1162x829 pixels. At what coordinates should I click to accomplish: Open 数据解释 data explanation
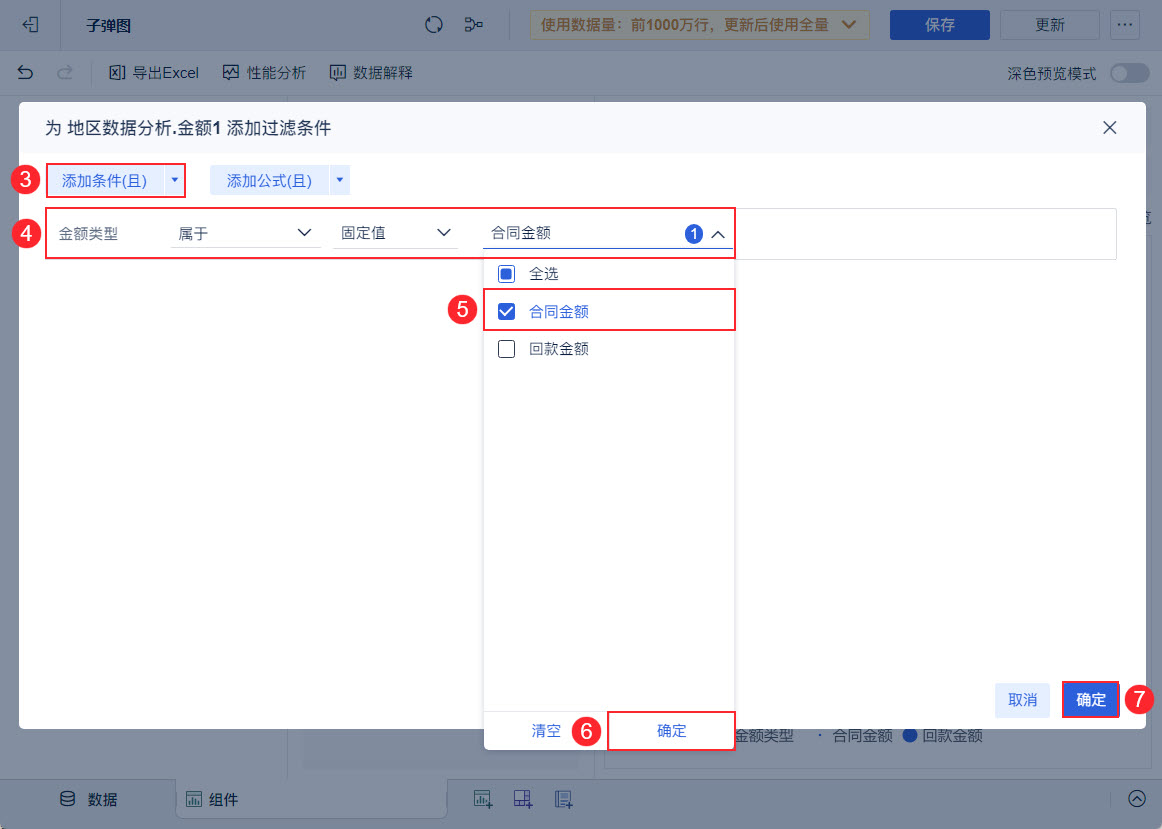pyautogui.click(x=371, y=73)
